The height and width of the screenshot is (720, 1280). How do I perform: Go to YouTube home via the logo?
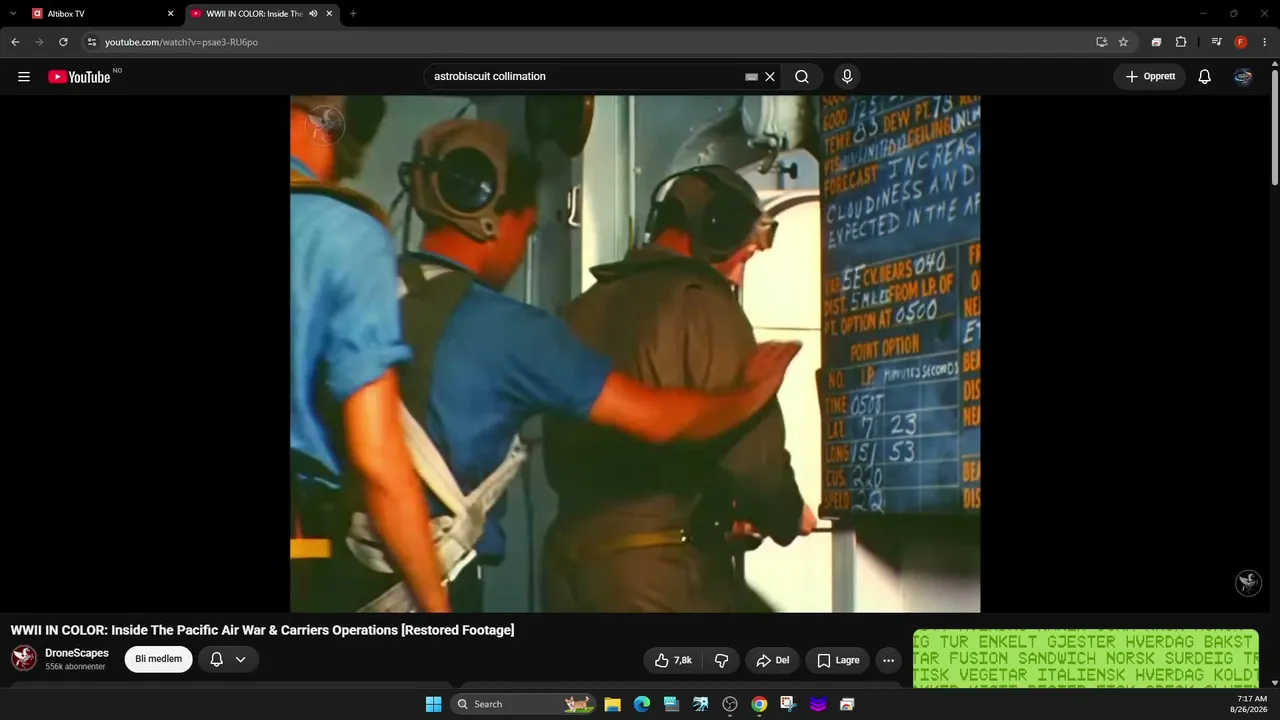pos(79,77)
